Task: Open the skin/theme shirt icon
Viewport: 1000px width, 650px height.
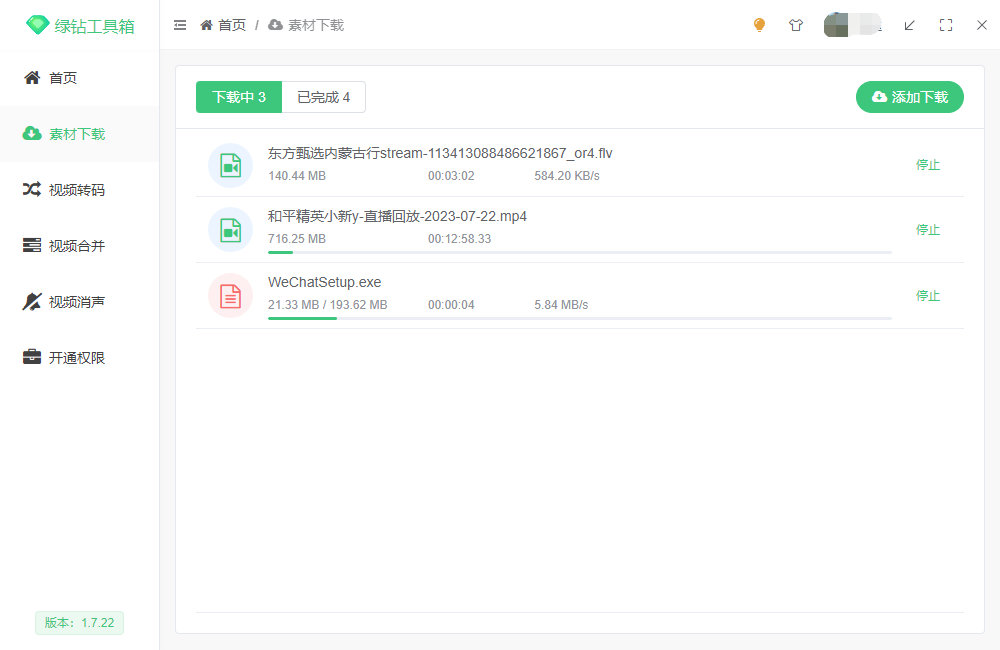Action: pos(796,25)
